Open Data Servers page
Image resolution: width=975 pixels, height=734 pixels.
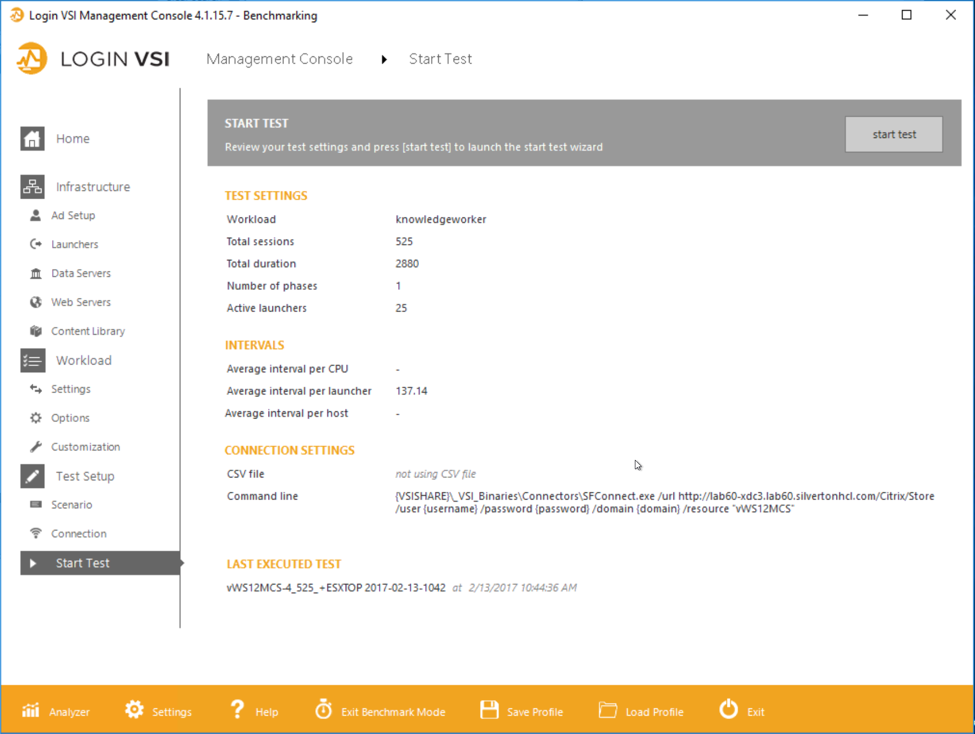tap(81, 274)
